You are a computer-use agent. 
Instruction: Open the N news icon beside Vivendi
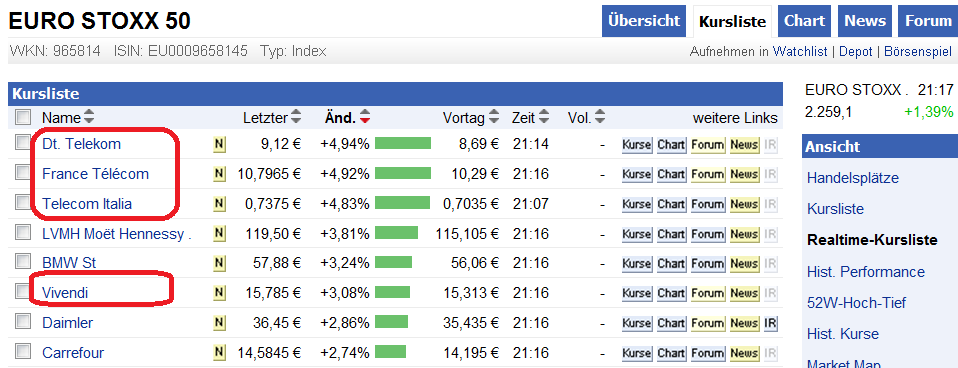(x=219, y=293)
